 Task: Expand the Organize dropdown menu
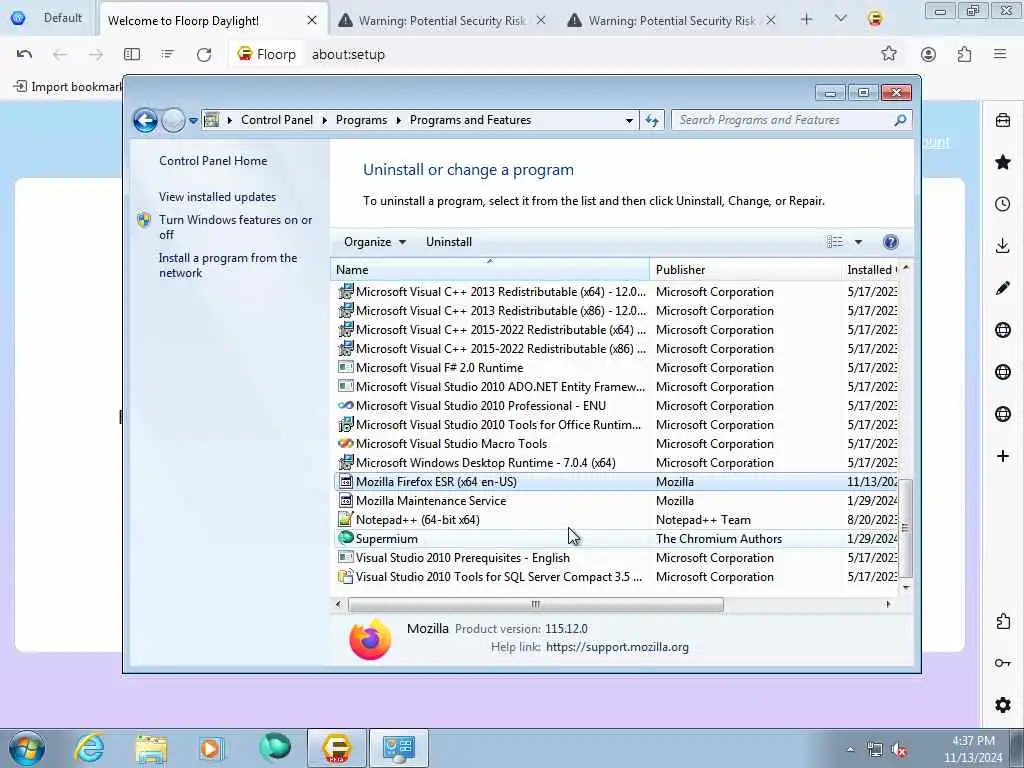pyautogui.click(x=374, y=242)
